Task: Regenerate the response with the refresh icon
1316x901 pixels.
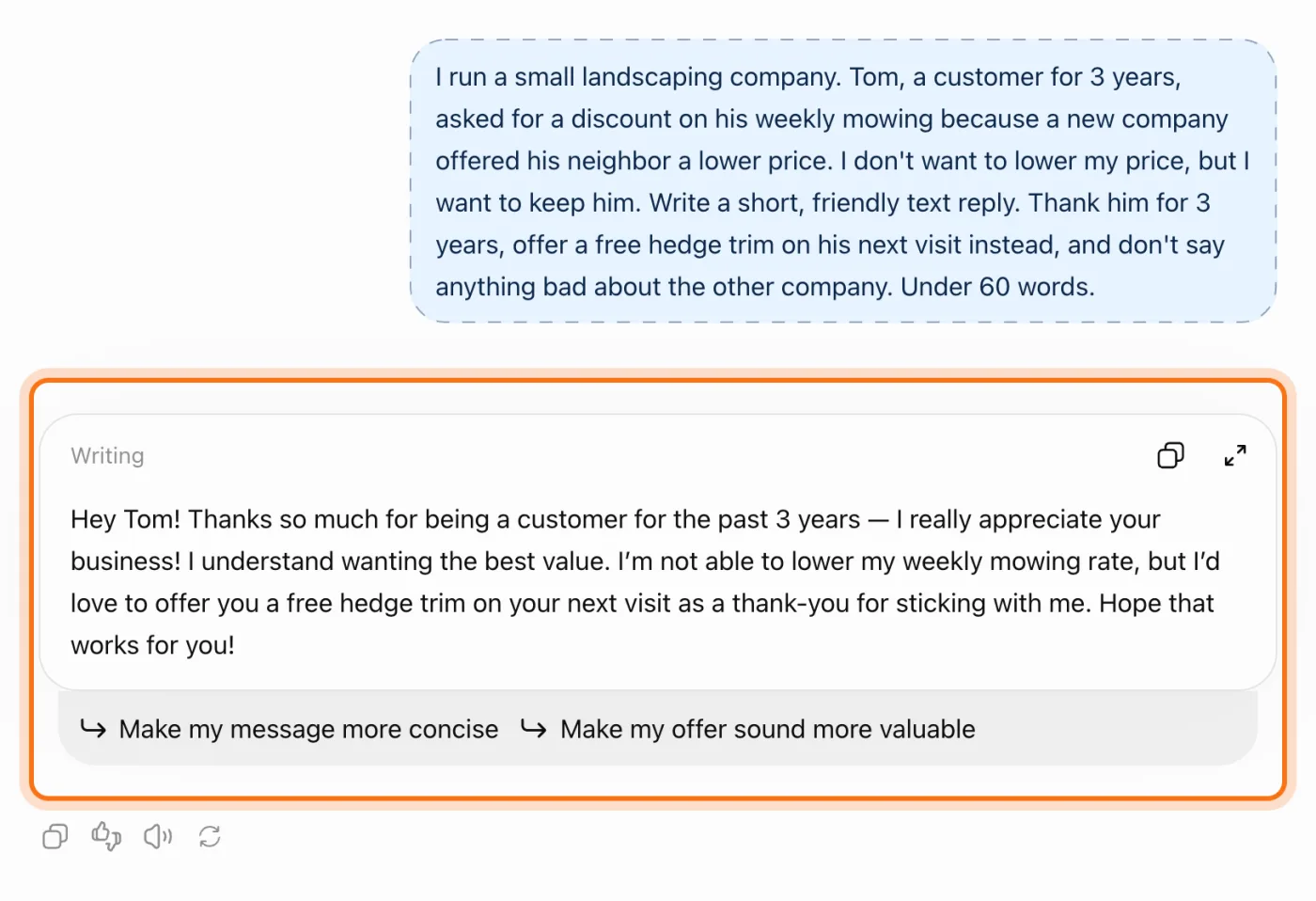Action: click(x=210, y=836)
